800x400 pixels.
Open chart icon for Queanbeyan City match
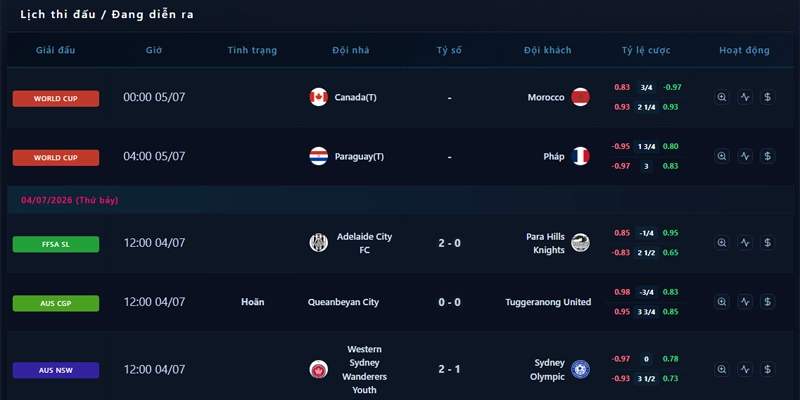point(745,302)
